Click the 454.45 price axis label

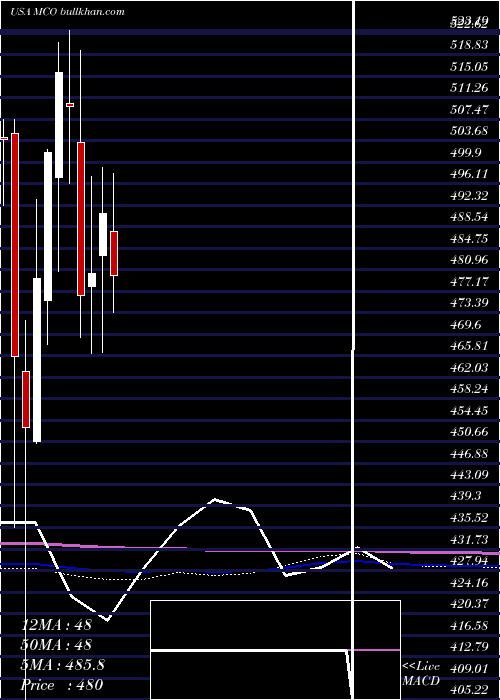[469, 411]
